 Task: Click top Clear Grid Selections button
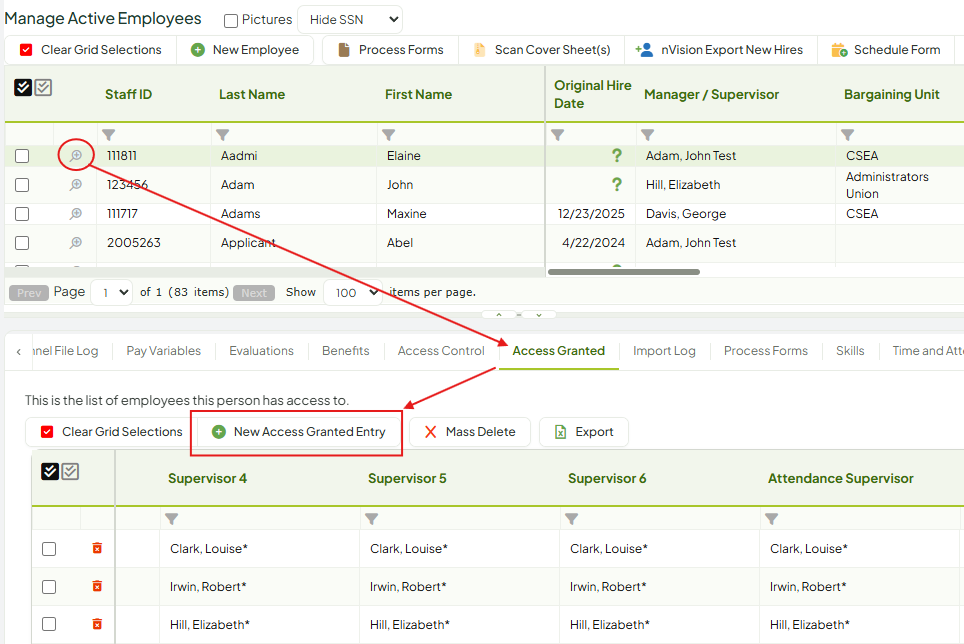90,50
